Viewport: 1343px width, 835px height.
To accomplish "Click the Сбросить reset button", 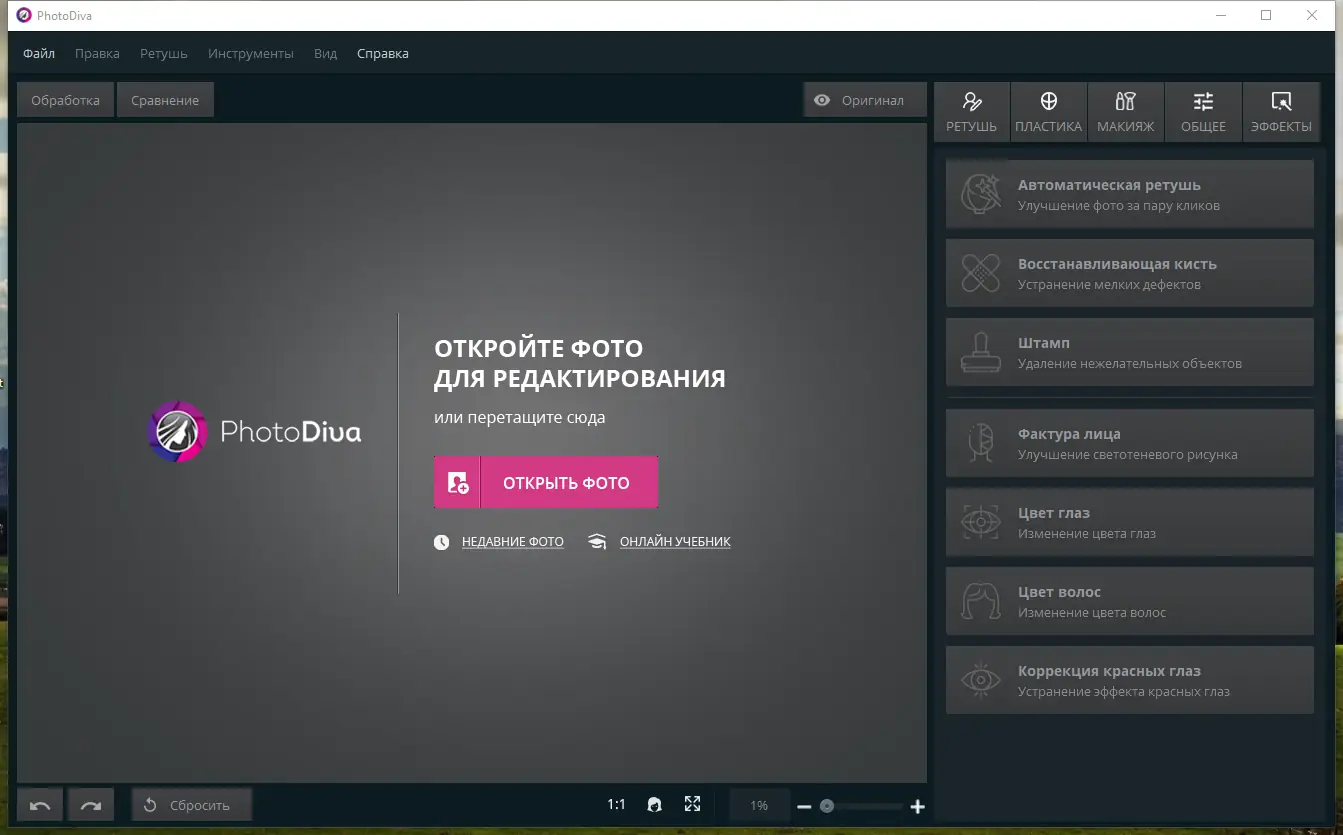I will click(x=192, y=805).
